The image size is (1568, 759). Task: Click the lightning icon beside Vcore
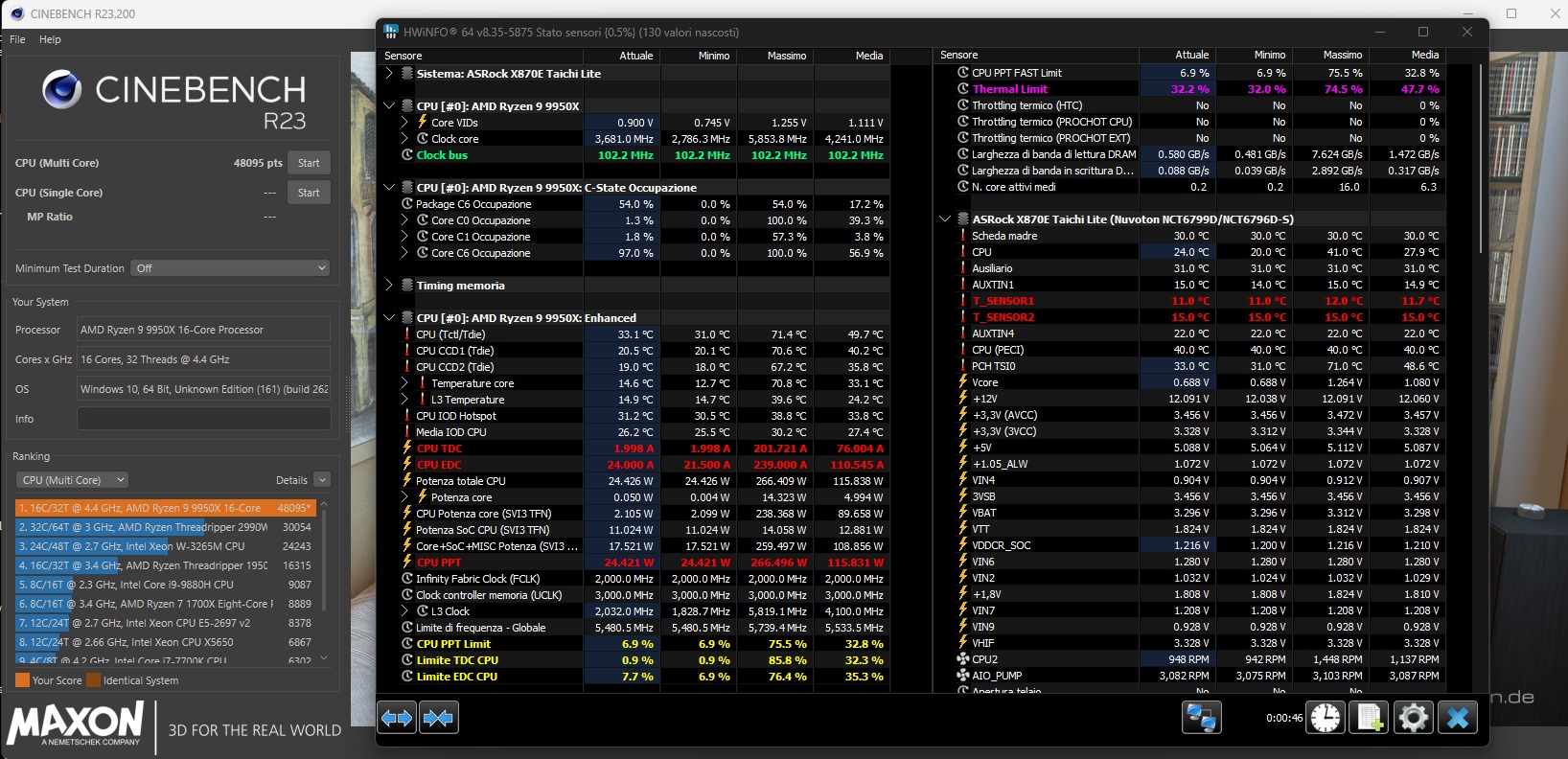click(x=963, y=381)
